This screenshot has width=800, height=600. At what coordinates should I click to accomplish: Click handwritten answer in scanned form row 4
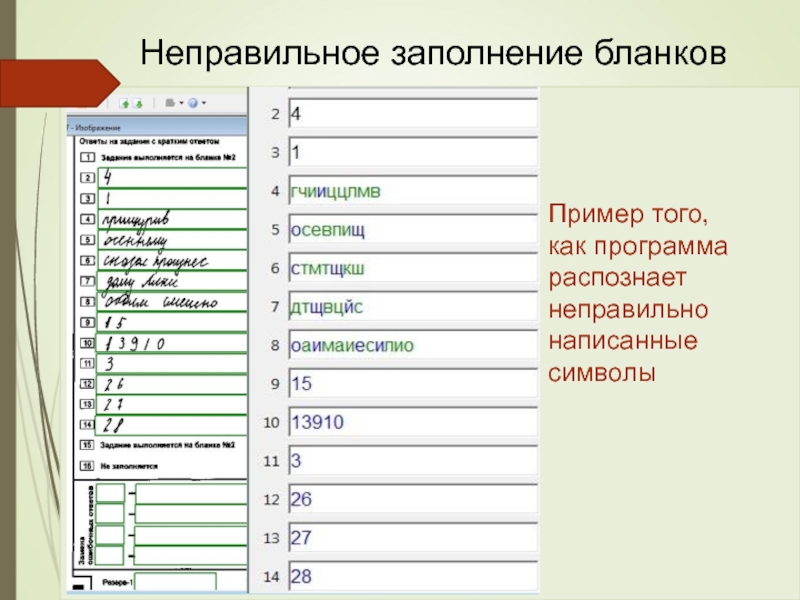136,219
